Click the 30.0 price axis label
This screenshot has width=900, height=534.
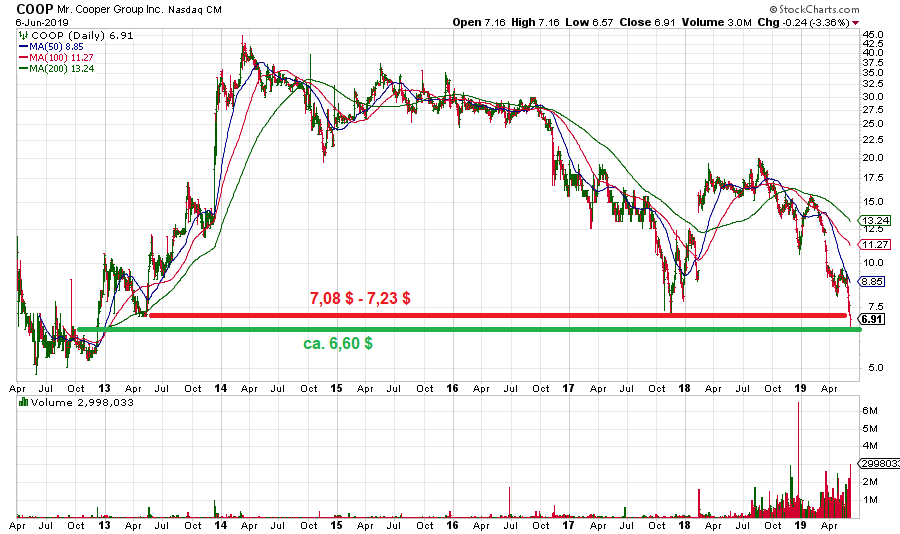pyautogui.click(x=873, y=96)
